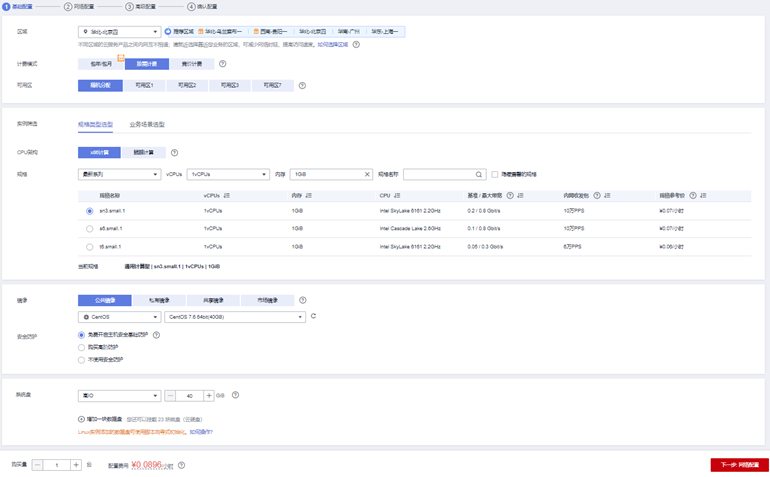Click help icon beside x86 CPU architecture options
The image size is (770, 477).
pos(174,153)
